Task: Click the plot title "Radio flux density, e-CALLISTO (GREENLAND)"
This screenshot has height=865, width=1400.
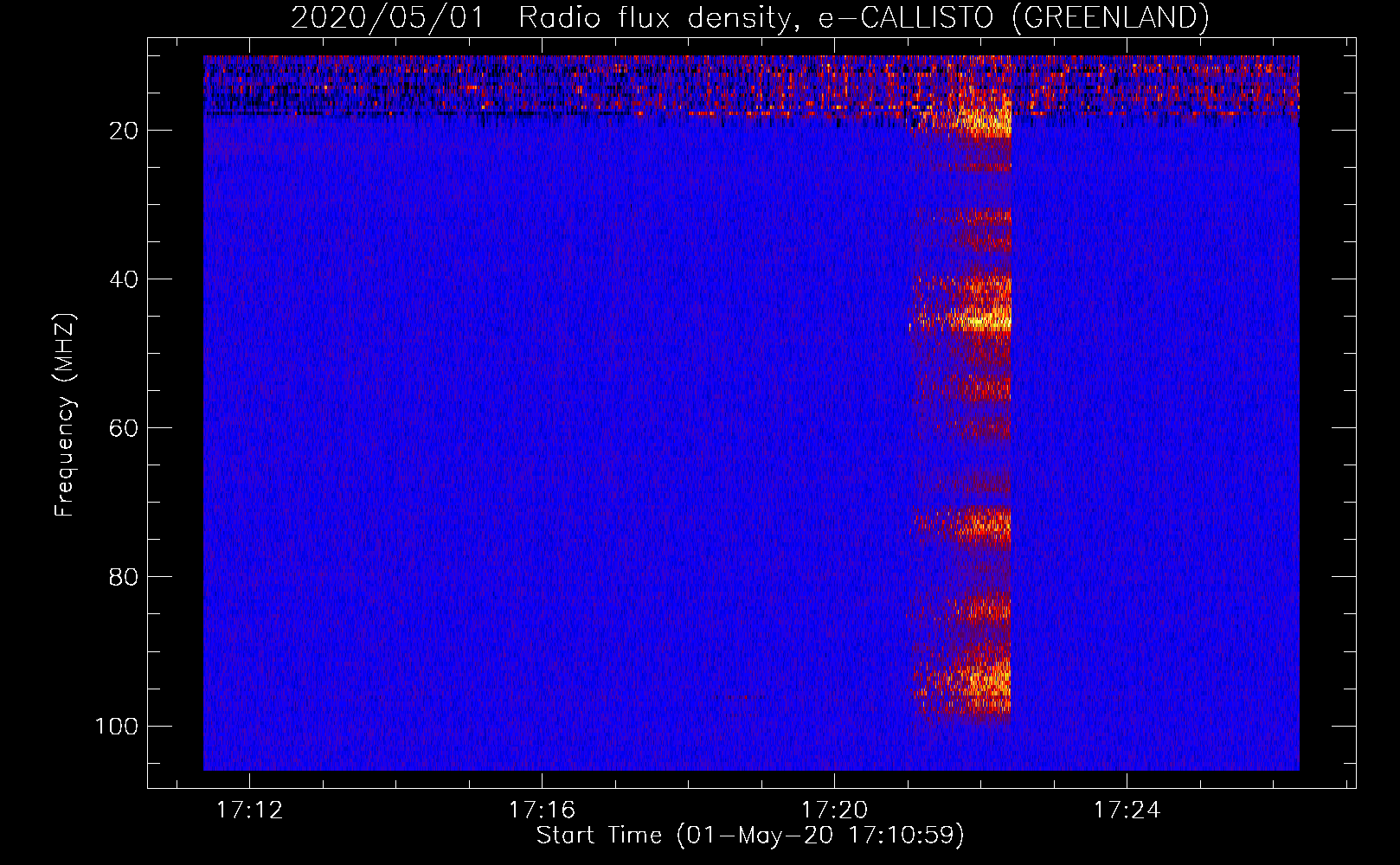Action: pos(864,17)
